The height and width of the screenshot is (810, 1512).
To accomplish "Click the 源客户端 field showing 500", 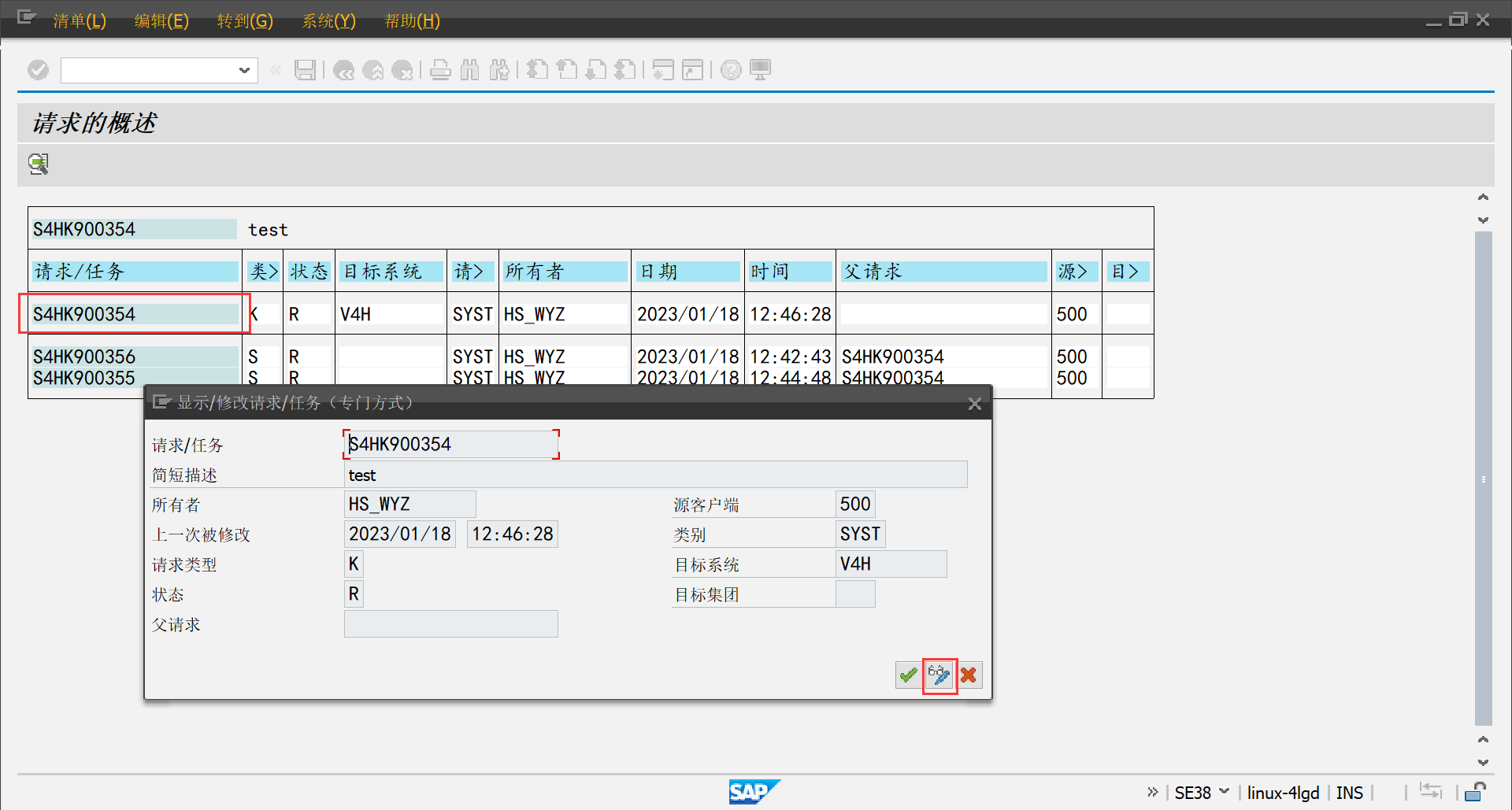I will coord(855,504).
